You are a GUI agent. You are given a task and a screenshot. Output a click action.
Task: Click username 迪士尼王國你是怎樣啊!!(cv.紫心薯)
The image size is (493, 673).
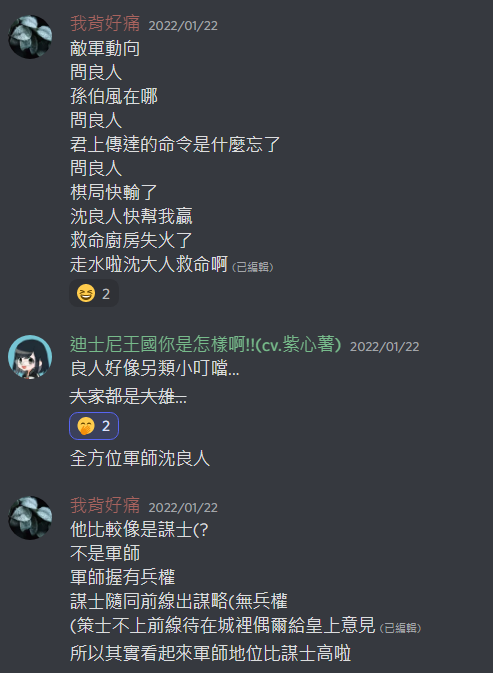(x=206, y=344)
